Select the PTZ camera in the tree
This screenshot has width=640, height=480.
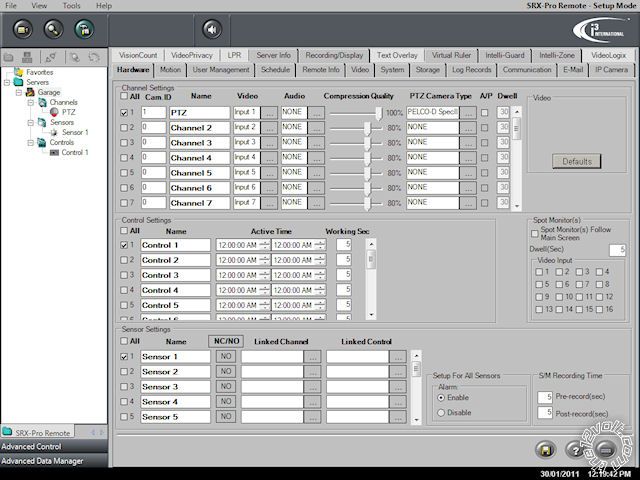pyautogui.click(x=68, y=113)
